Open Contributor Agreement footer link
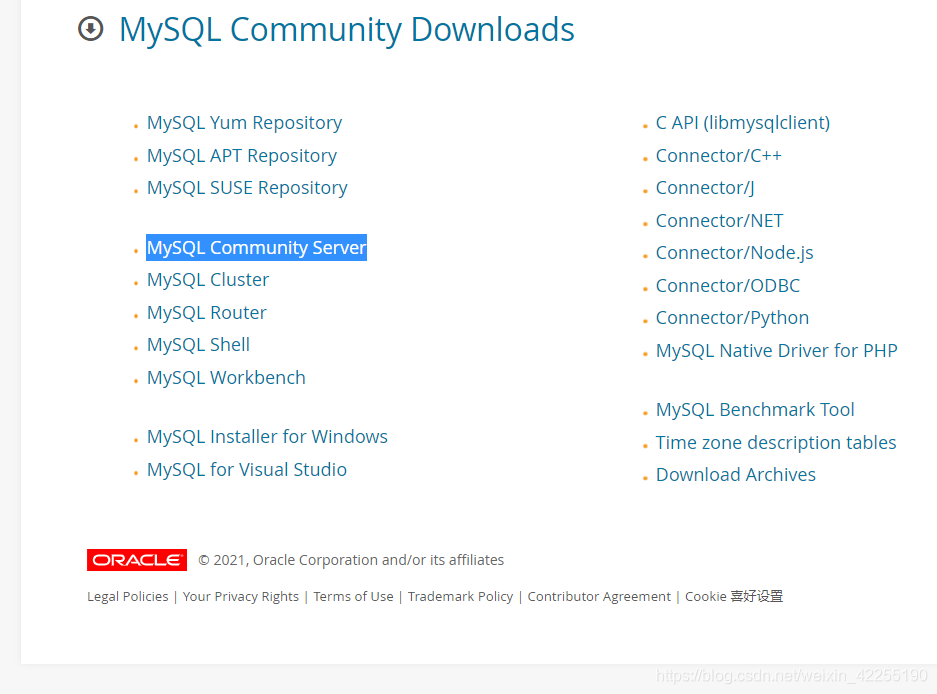937x694 pixels. (x=599, y=597)
